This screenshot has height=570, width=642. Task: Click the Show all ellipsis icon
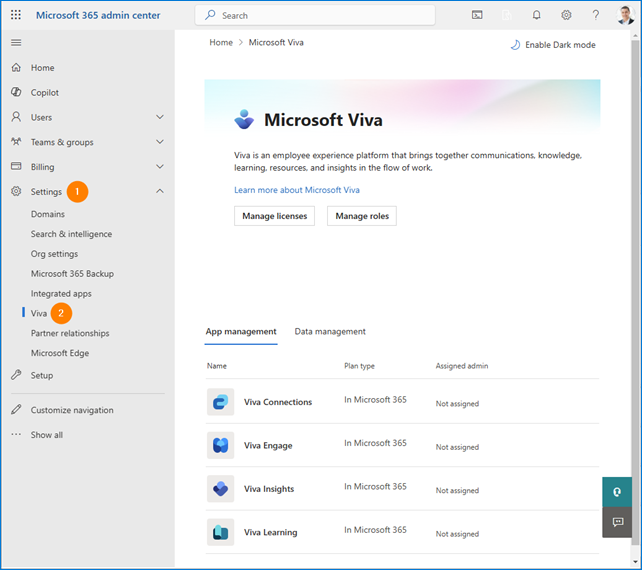(x=16, y=434)
